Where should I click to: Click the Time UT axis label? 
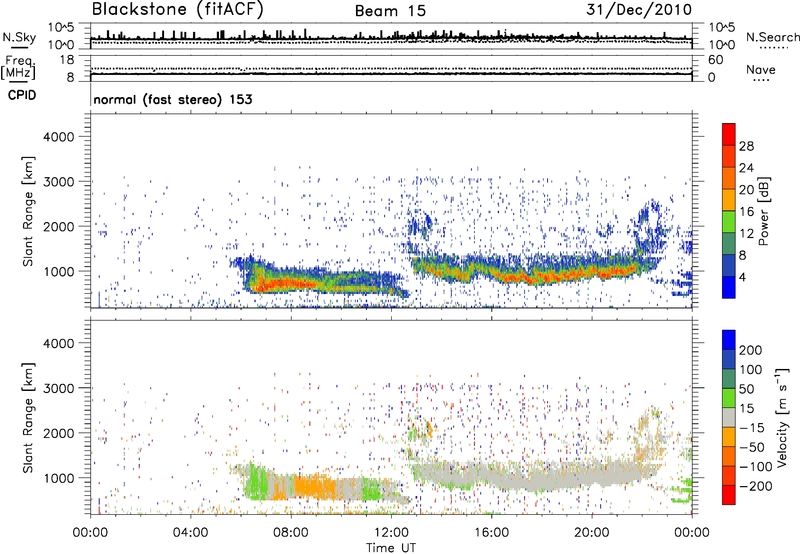tap(391, 548)
